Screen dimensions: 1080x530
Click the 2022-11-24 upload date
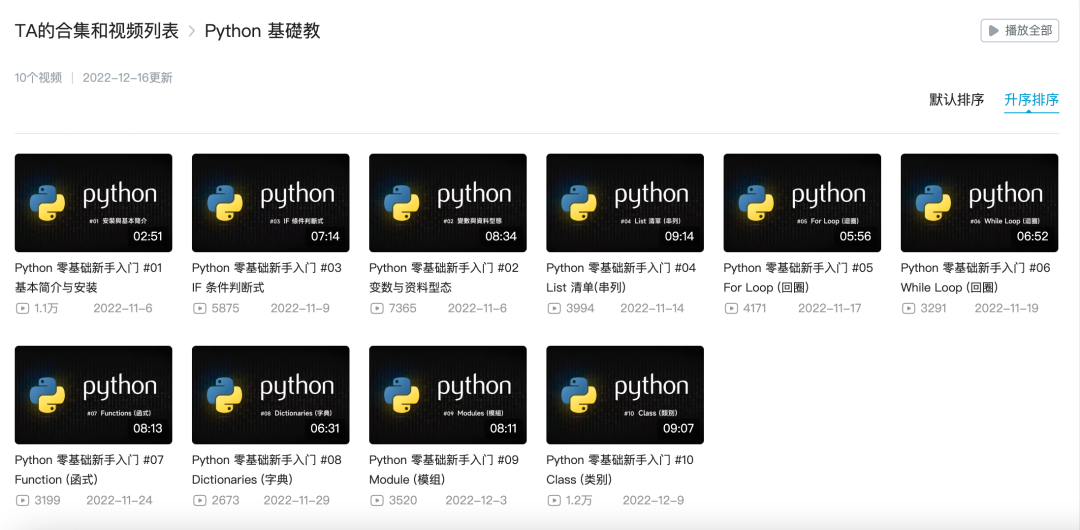click(119, 500)
